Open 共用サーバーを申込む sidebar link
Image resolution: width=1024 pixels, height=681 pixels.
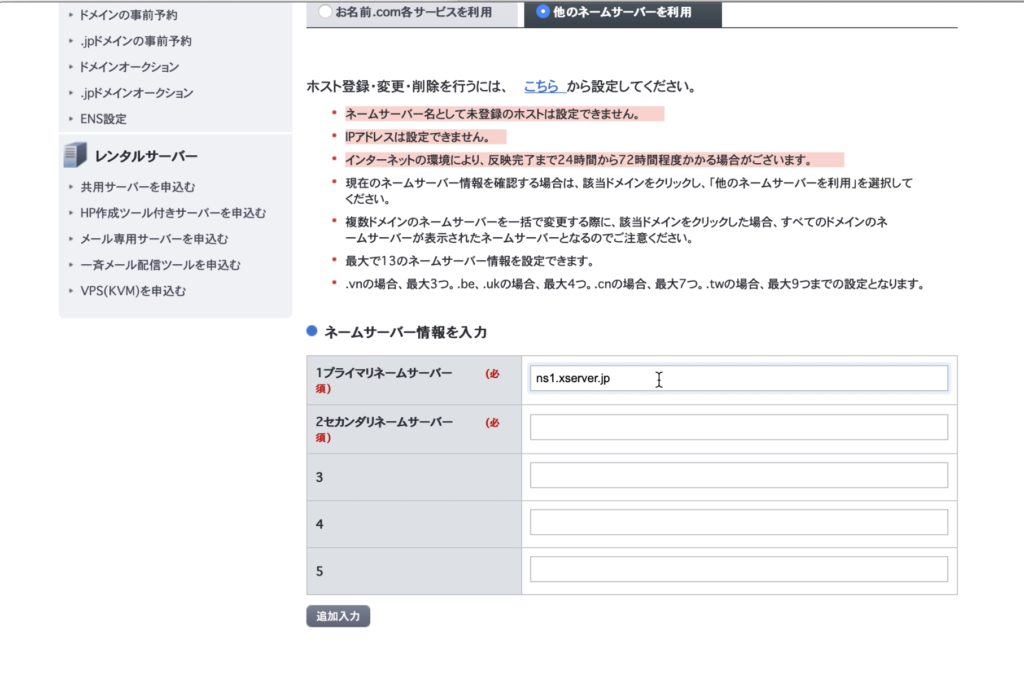point(137,187)
